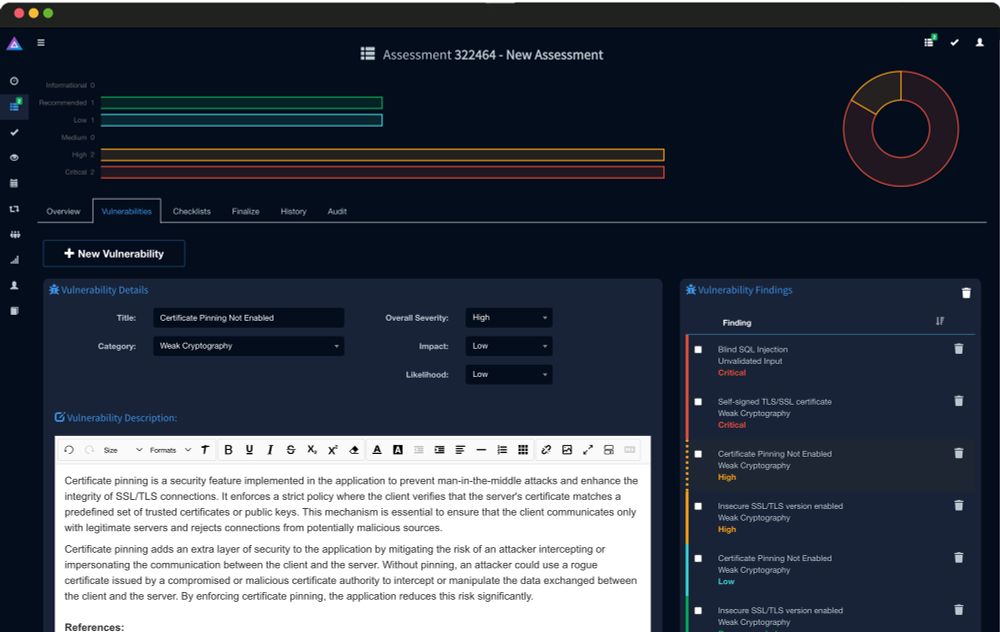Check the Self-signed TLS/SSL certificate checkbox

698,402
